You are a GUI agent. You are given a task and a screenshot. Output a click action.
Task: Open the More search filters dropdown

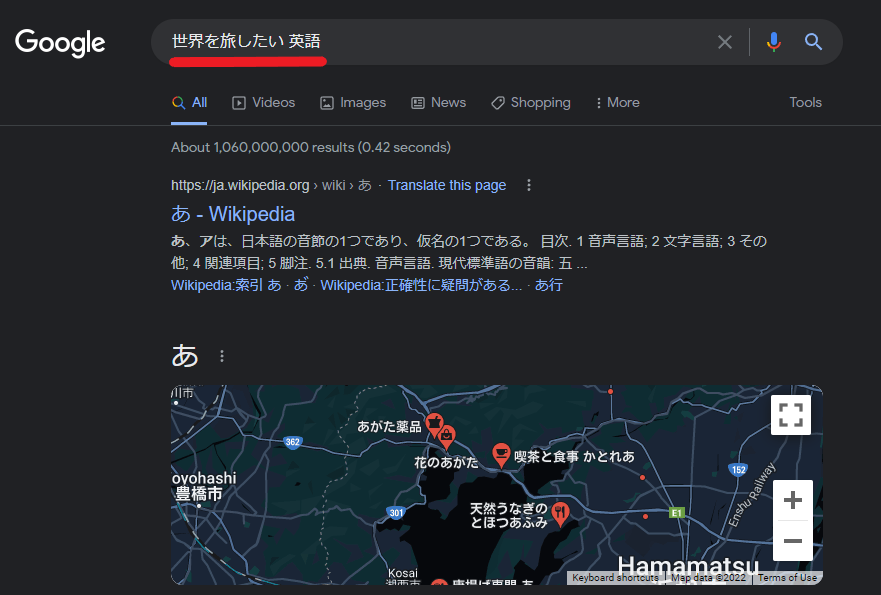pyautogui.click(x=616, y=102)
